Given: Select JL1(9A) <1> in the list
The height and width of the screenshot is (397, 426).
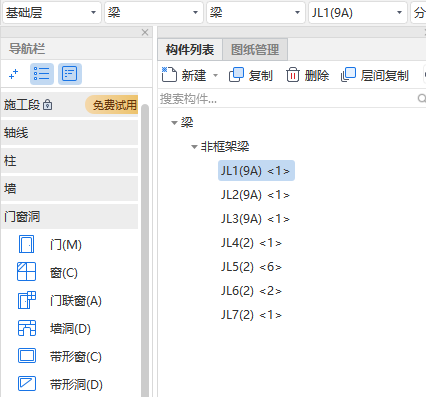Looking at the screenshot, I should pyautogui.click(x=256, y=171).
